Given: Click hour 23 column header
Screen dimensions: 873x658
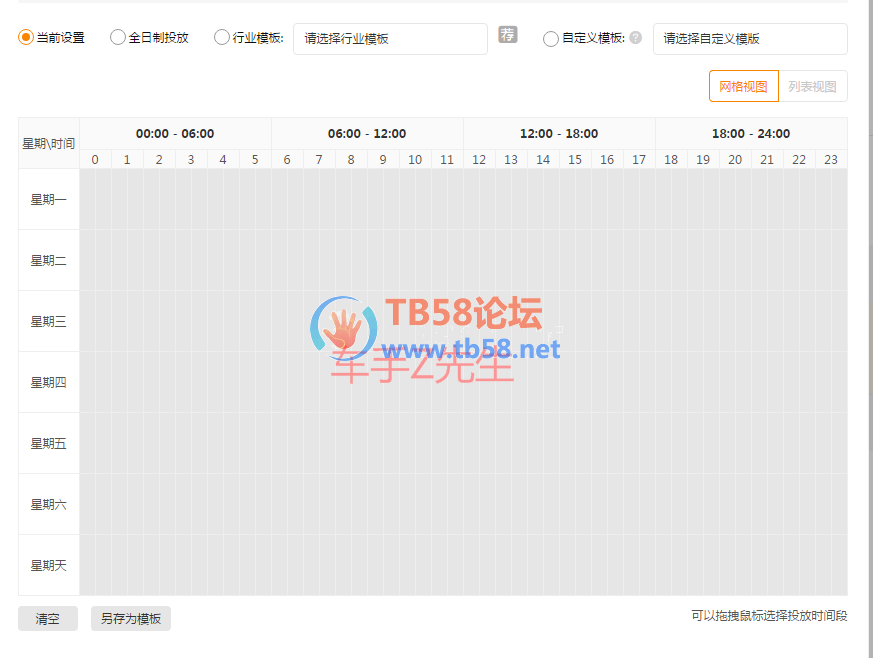Looking at the screenshot, I should pyautogui.click(x=831, y=160).
